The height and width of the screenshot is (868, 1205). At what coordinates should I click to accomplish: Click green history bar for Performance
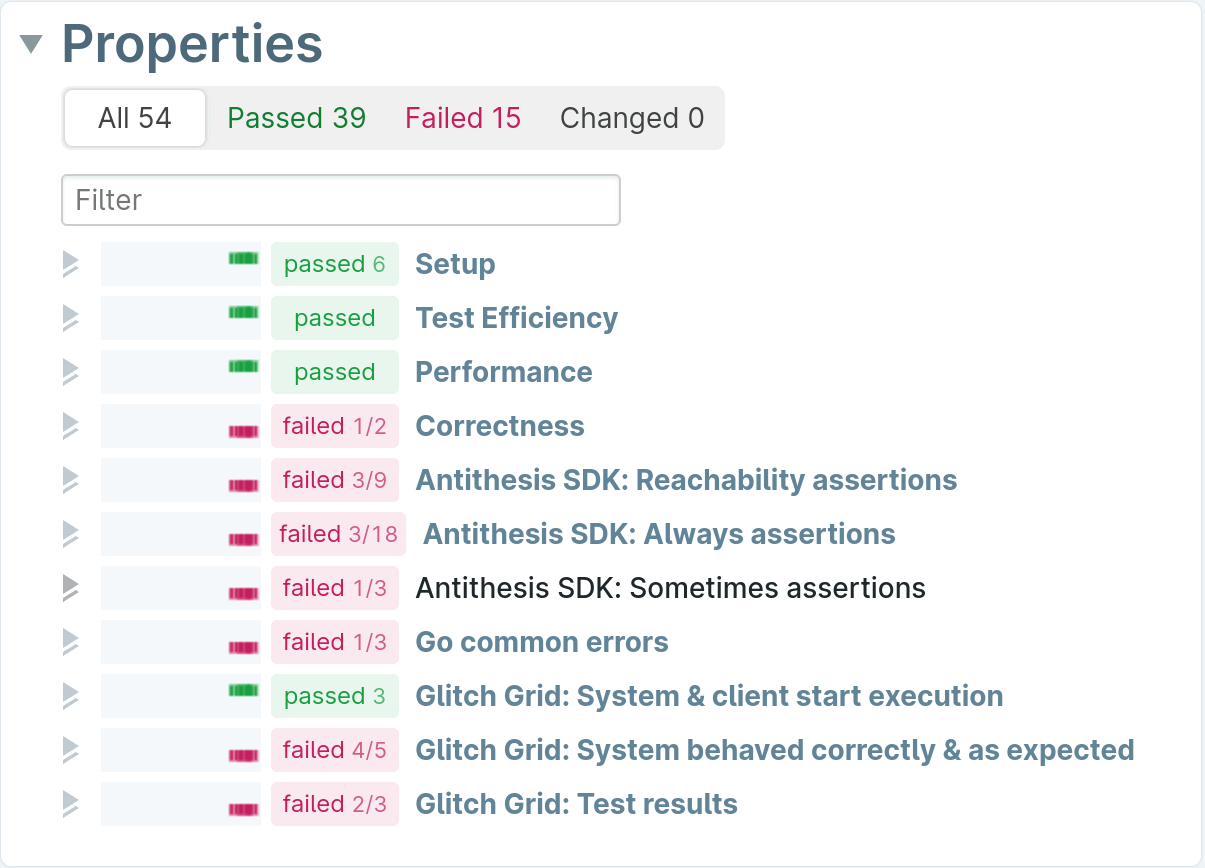tap(243, 366)
